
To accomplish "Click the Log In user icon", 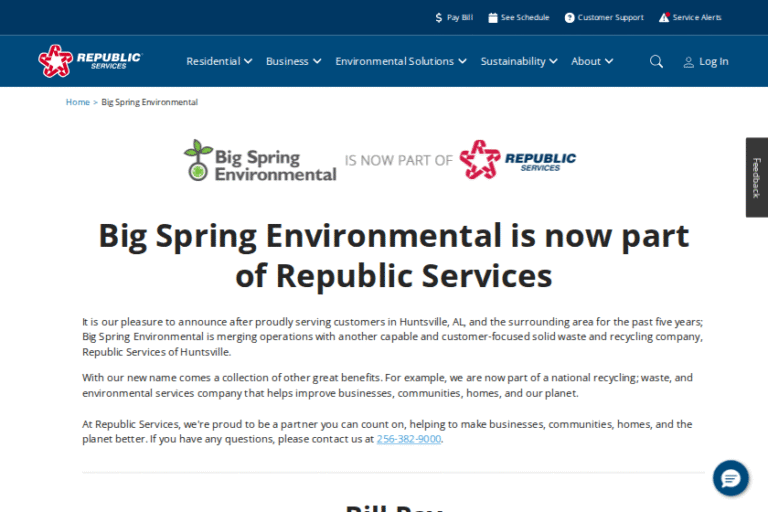I will (x=689, y=62).
